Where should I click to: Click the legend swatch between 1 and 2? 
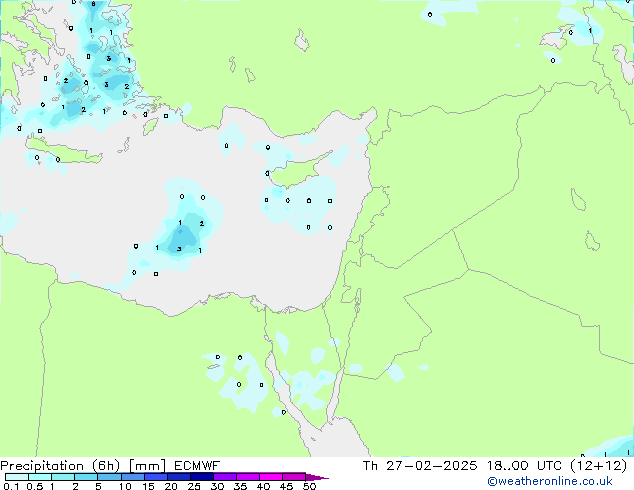coord(63,477)
